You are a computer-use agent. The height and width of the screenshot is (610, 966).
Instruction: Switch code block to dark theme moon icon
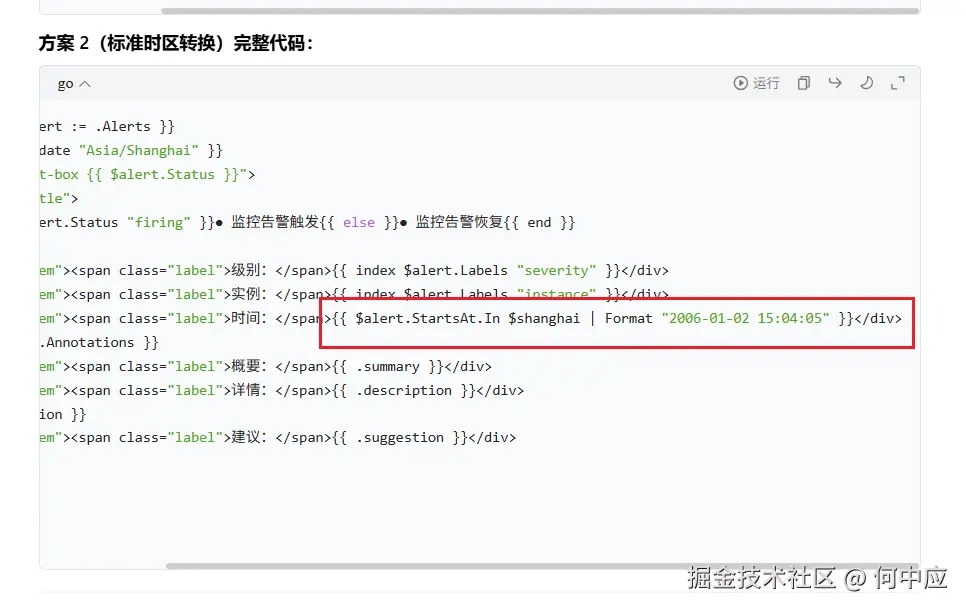pos(866,83)
